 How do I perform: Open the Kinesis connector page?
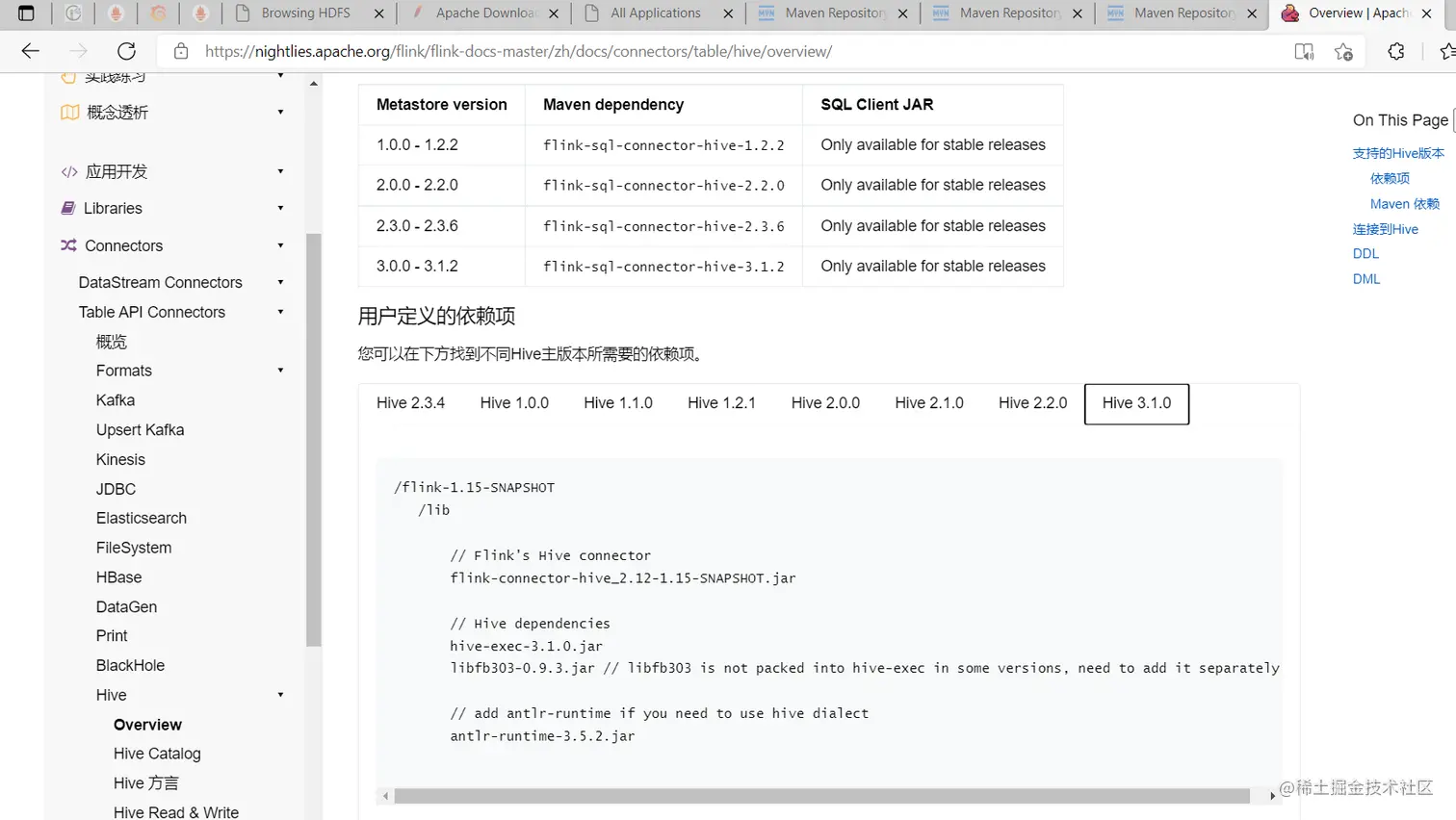120,460
